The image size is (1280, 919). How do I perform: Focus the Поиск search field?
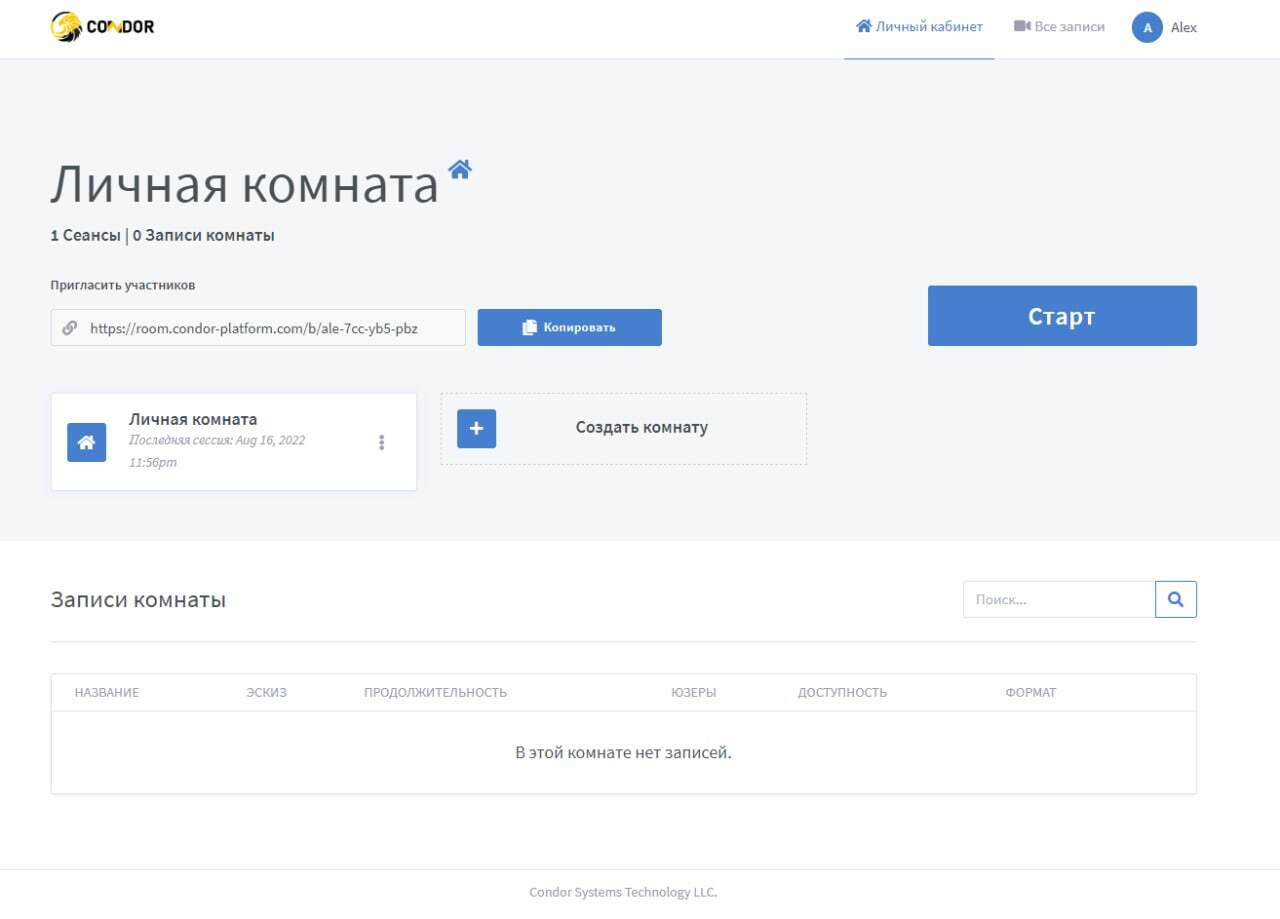click(x=1059, y=599)
